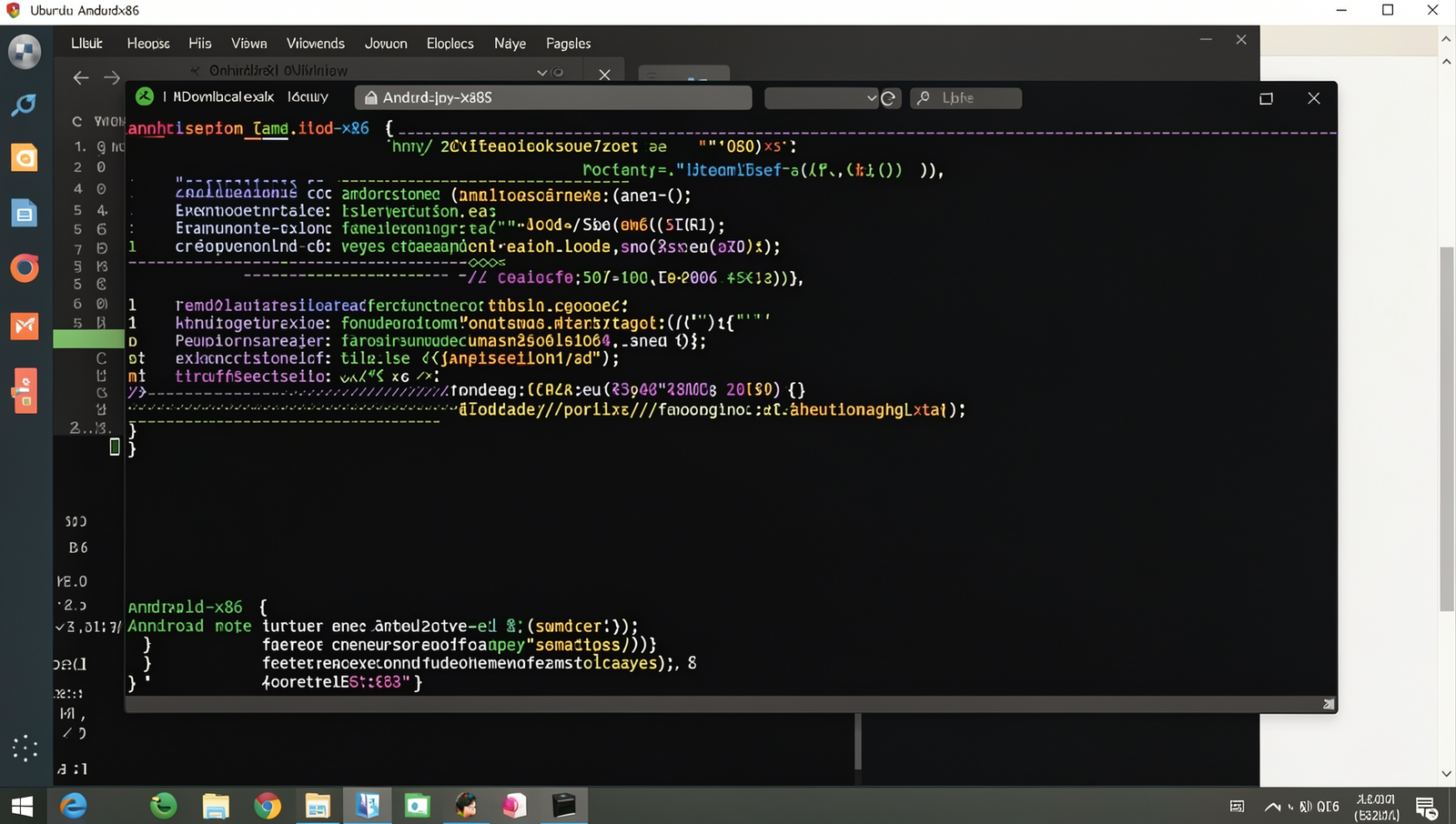Open the Viswa menu

248,43
